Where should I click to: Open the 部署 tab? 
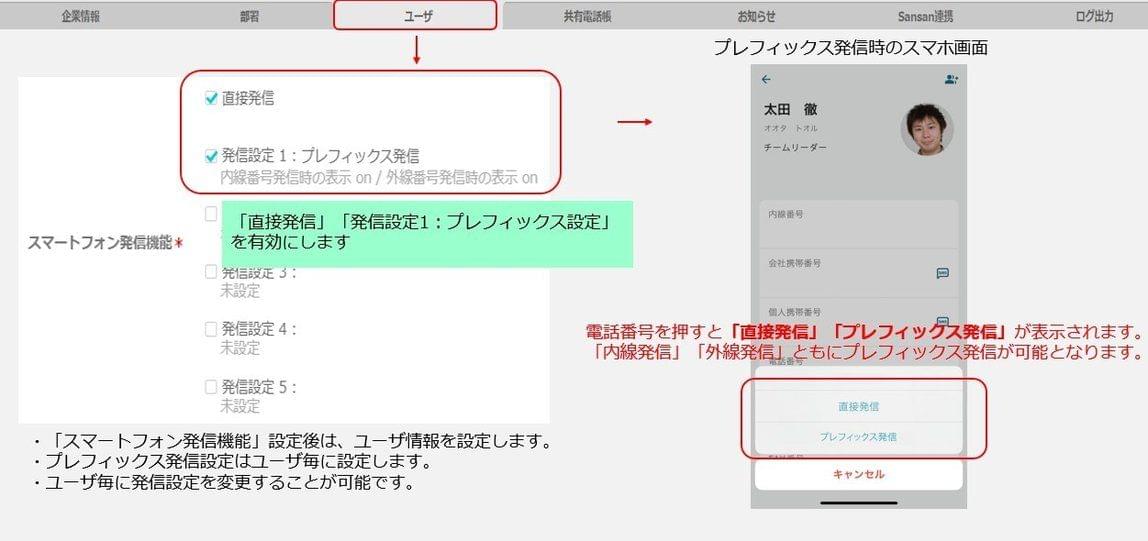[x=249, y=16]
